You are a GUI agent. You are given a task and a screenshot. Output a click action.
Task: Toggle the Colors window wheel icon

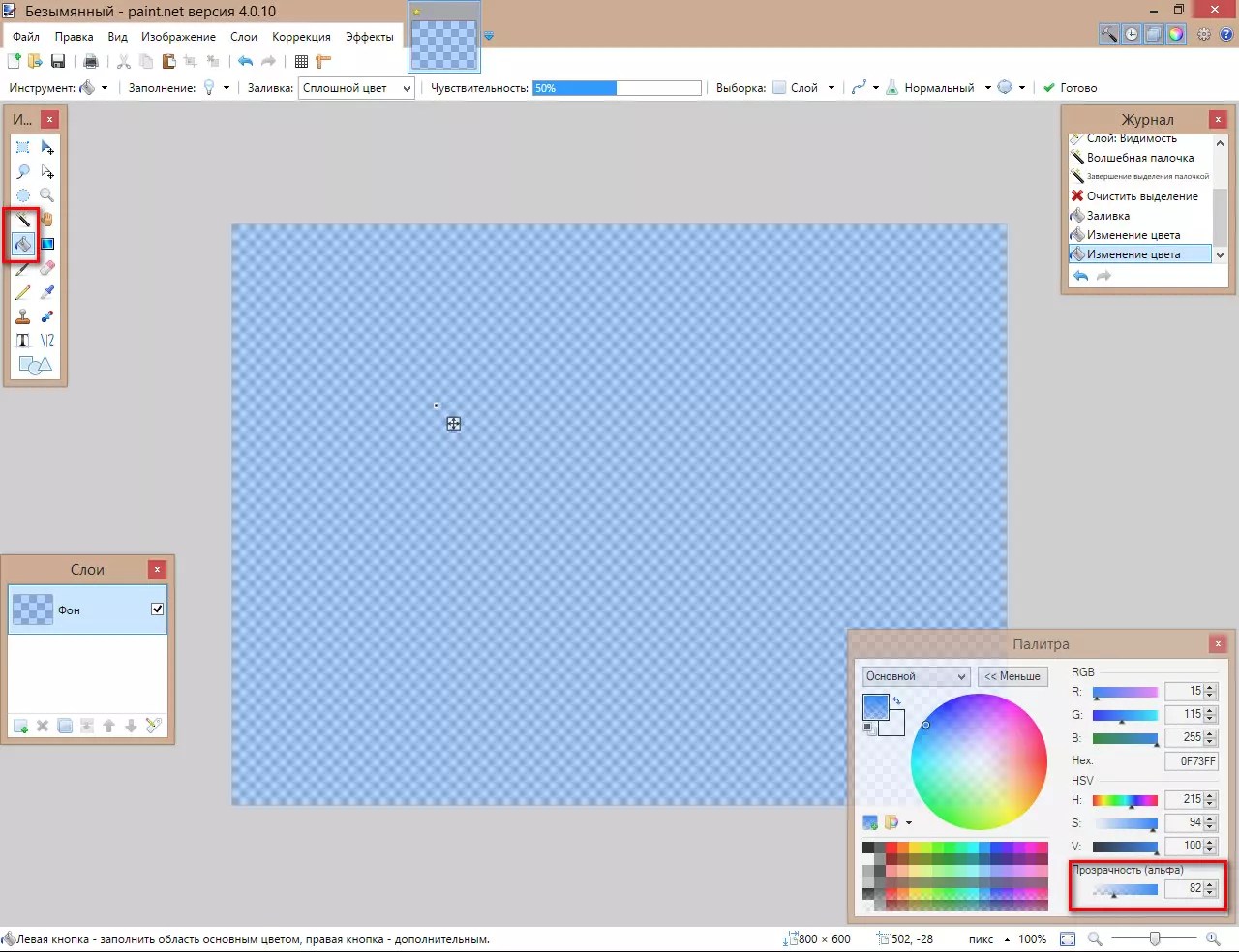click(x=1176, y=34)
